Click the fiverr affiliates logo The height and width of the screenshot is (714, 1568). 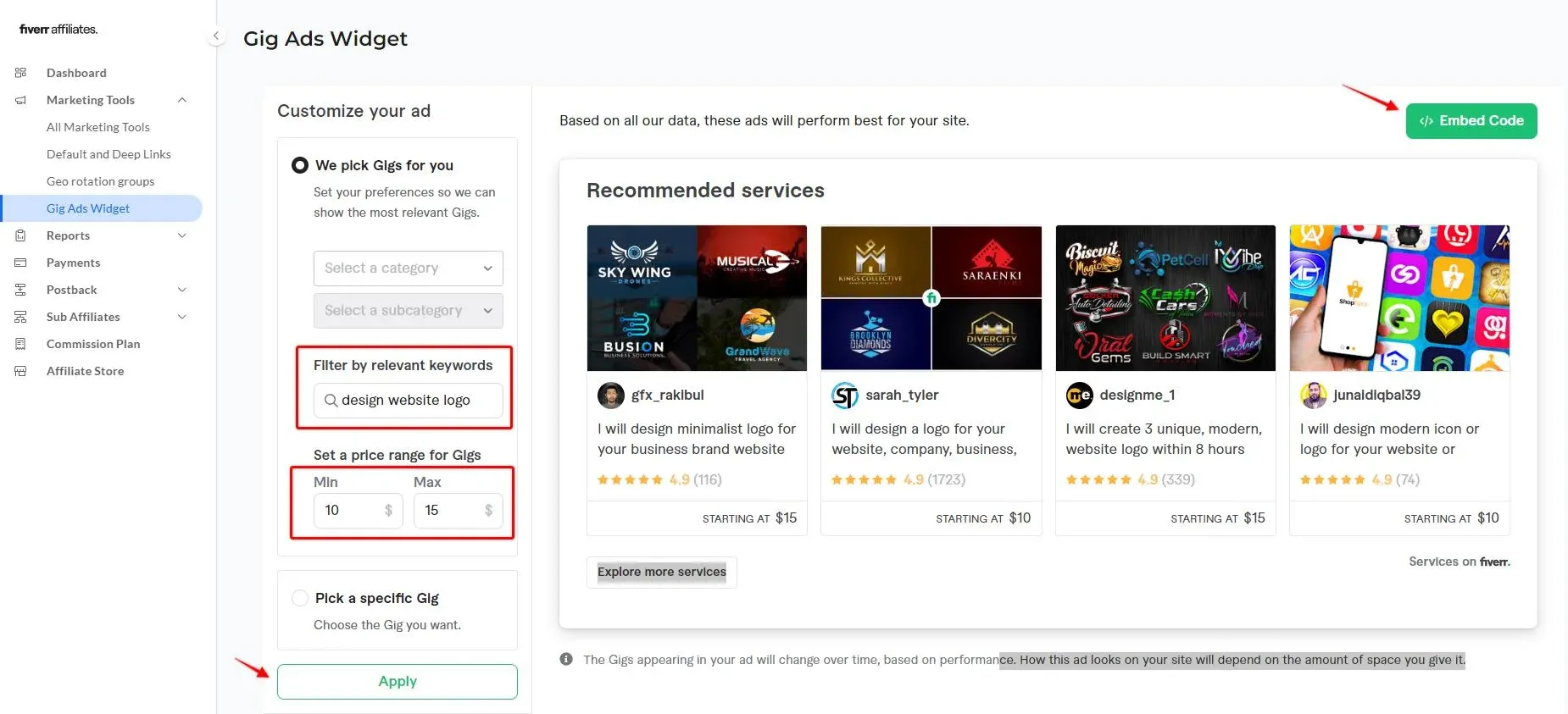coord(58,29)
